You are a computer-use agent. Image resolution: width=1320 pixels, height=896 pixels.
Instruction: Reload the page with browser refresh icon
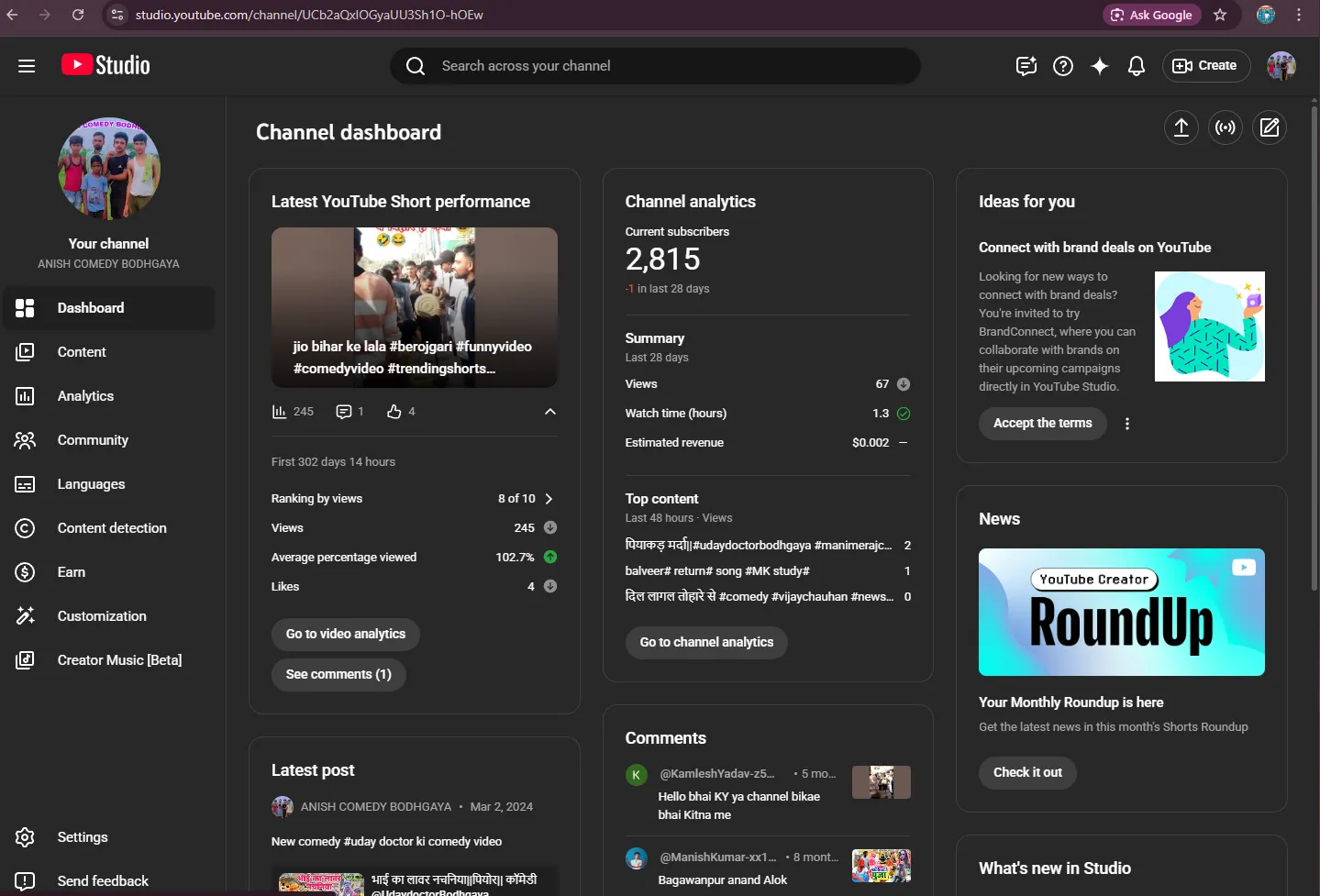[x=78, y=15]
